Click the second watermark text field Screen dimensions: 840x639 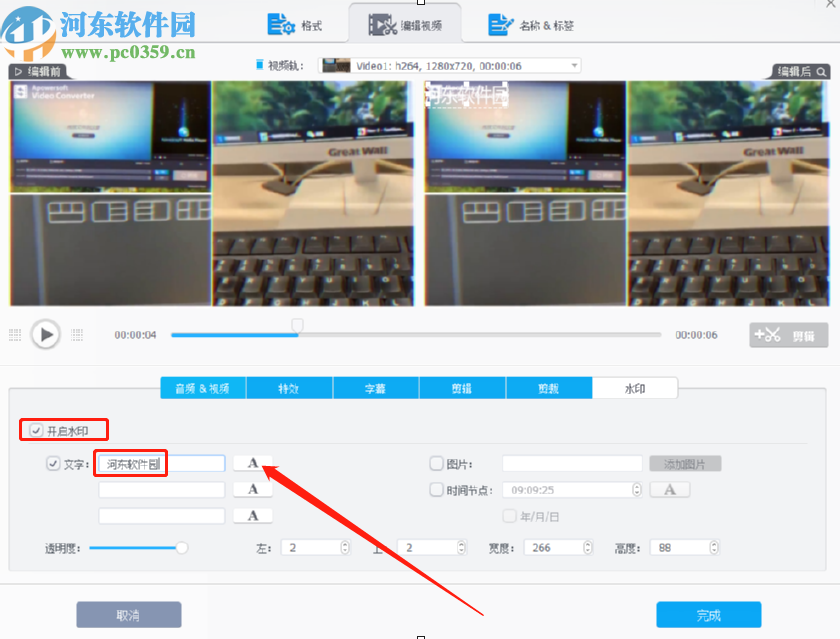(x=161, y=490)
